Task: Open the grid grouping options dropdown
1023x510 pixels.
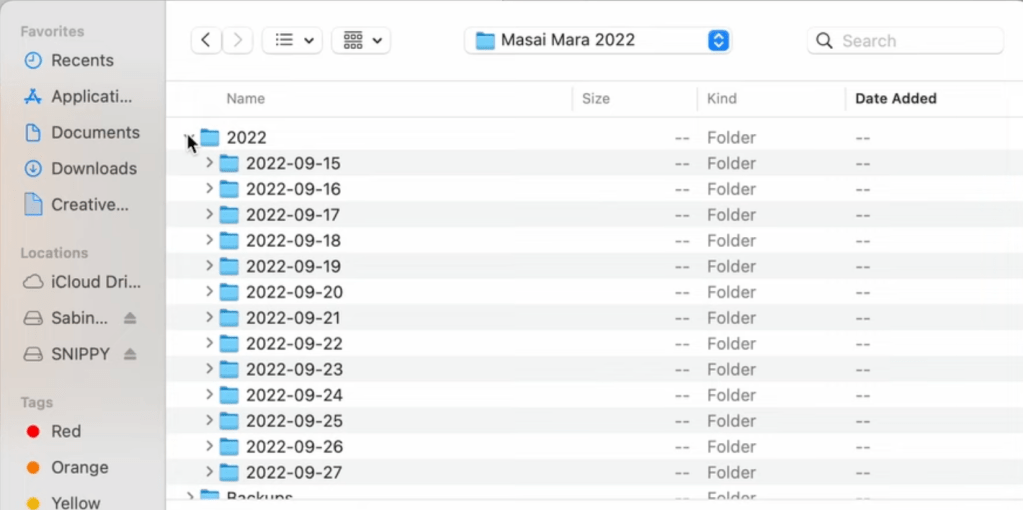Action: [361, 41]
